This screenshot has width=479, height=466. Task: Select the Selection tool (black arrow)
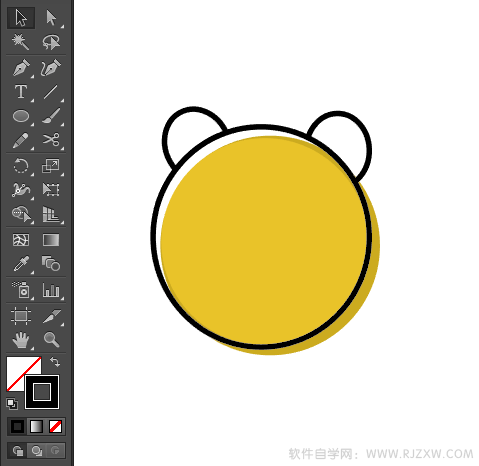pos(21,18)
